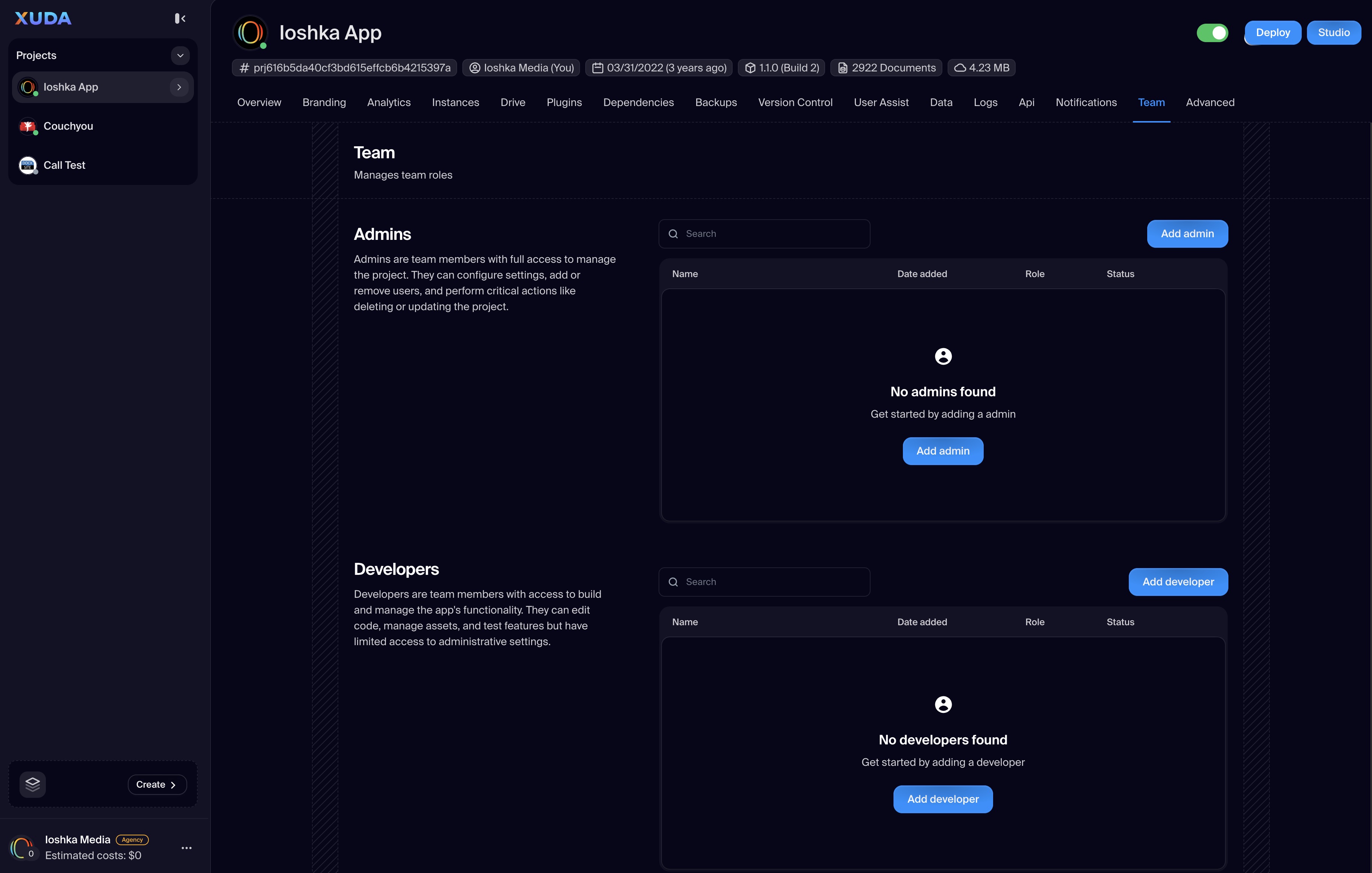
Task: Open the three-dots account menu
Action: [x=186, y=848]
